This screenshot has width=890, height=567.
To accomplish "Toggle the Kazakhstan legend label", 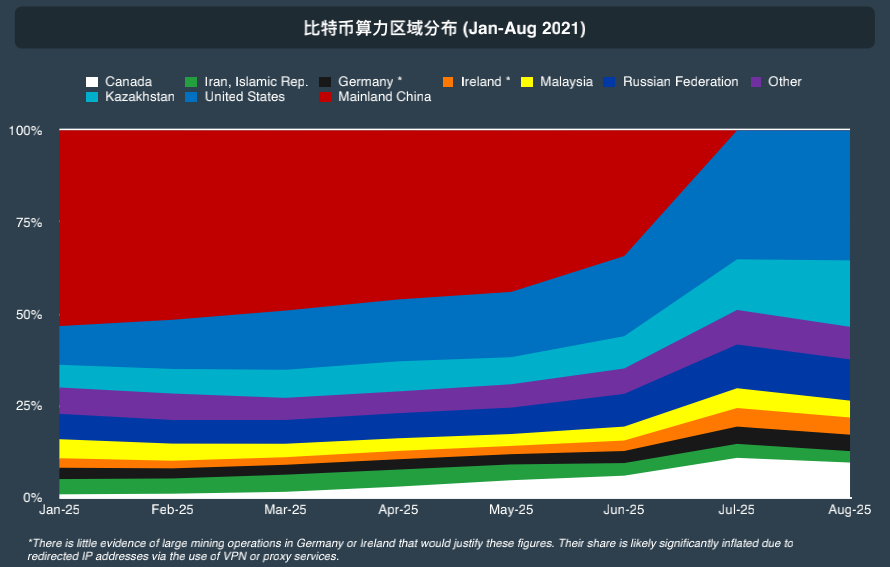I will [140, 97].
